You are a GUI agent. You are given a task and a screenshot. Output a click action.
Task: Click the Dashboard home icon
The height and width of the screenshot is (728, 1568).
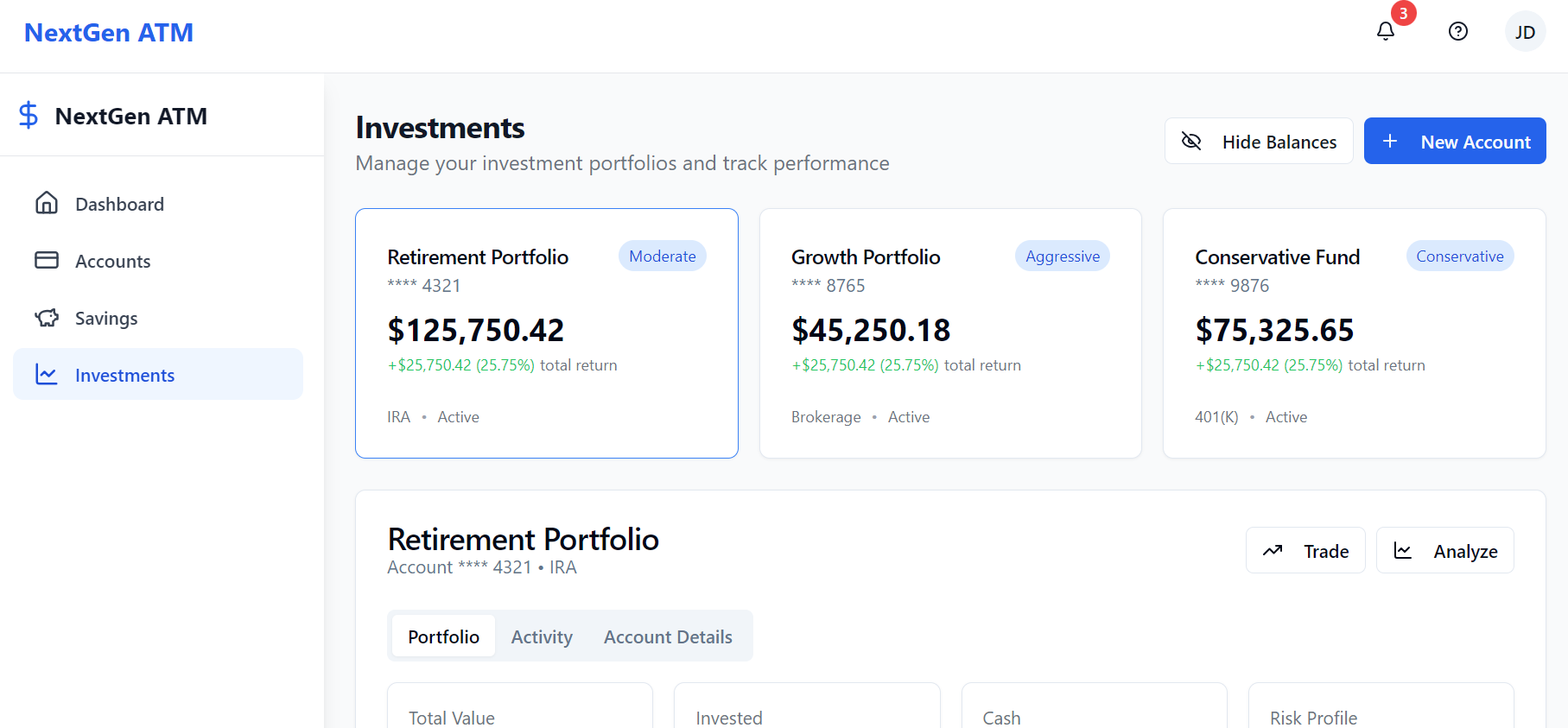[x=47, y=203]
